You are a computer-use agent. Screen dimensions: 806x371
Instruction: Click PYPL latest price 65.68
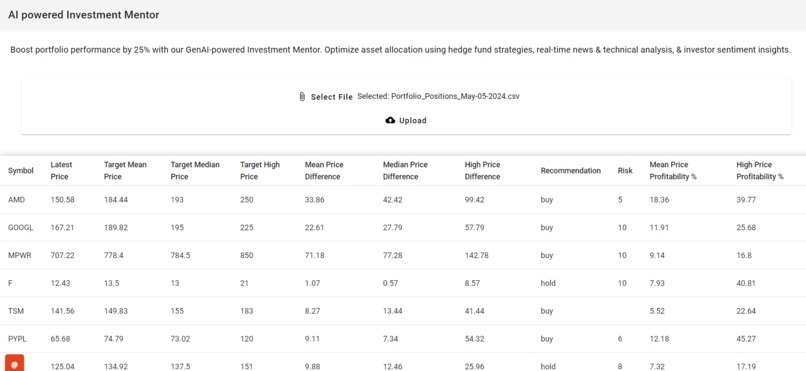(60, 339)
